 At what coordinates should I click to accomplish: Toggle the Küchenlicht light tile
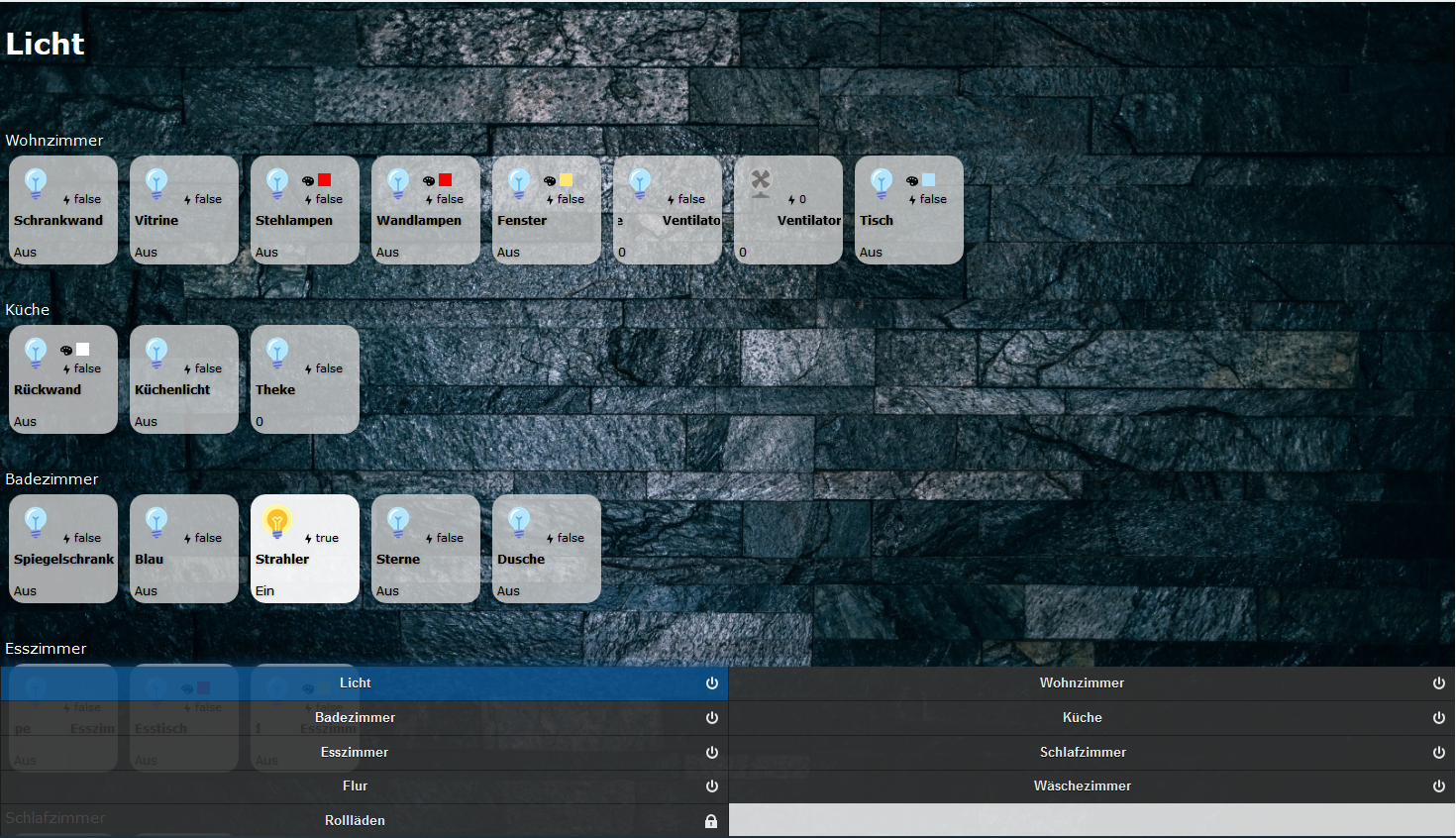point(184,379)
